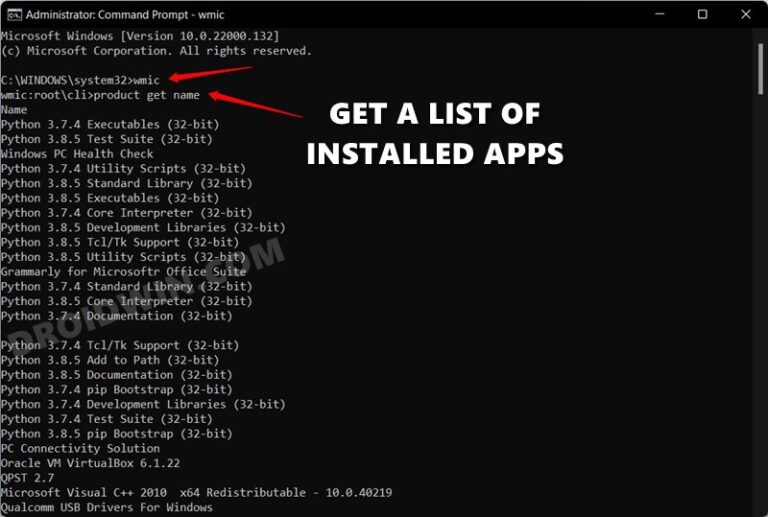Select 'Qualcomm USB Drivers For Windows' line
This screenshot has height=517, width=768.
(107, 507)
